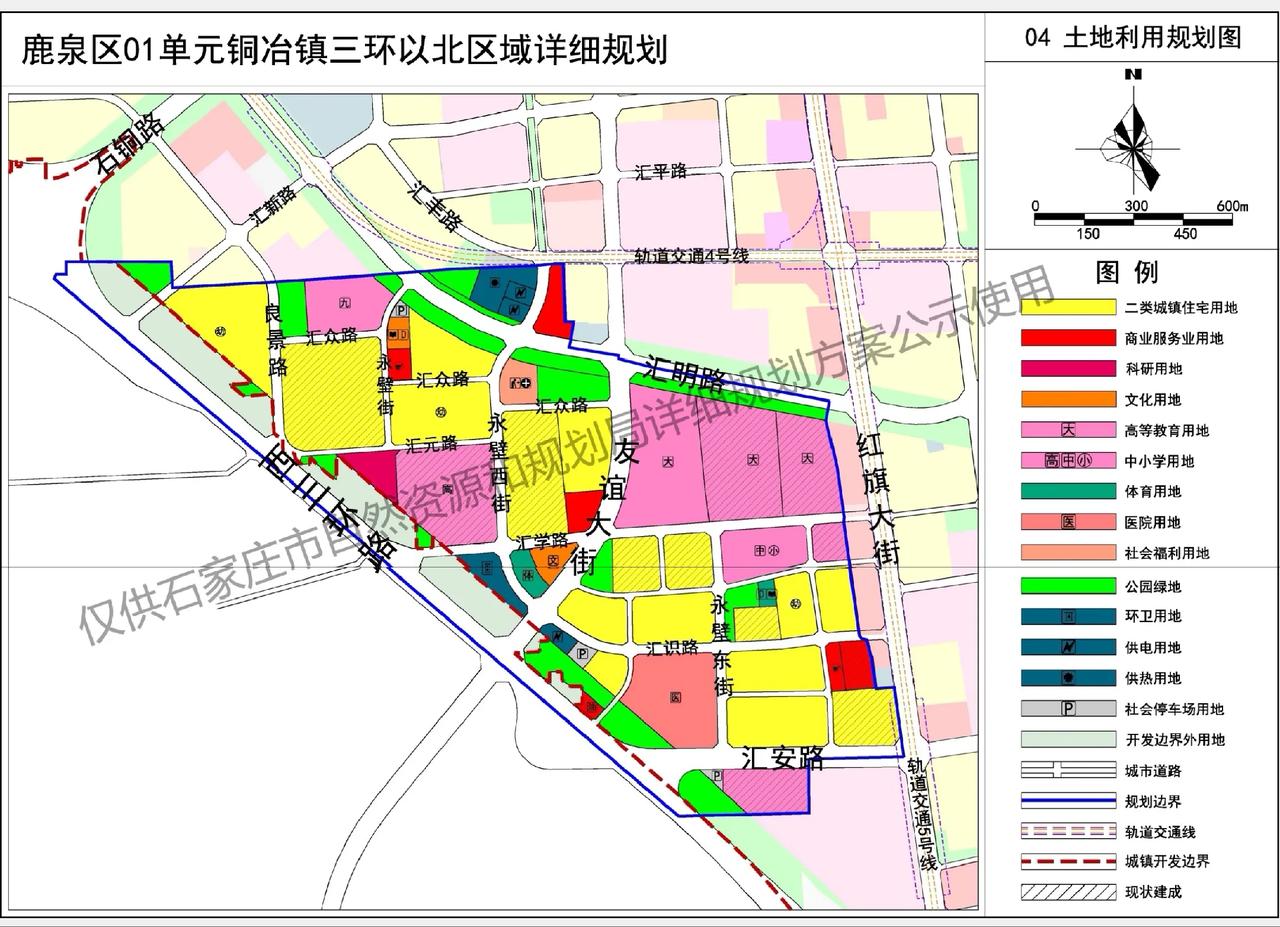Image resolution: width=1280 pixels, height=927 pixels.
Task: Click legend text 城镇开发边界
Action: [1166, 861]
